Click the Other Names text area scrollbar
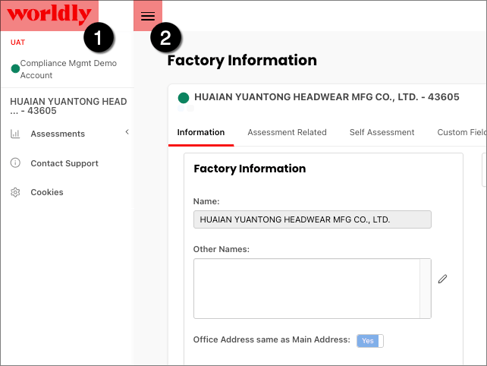 (x=425, y=288)
